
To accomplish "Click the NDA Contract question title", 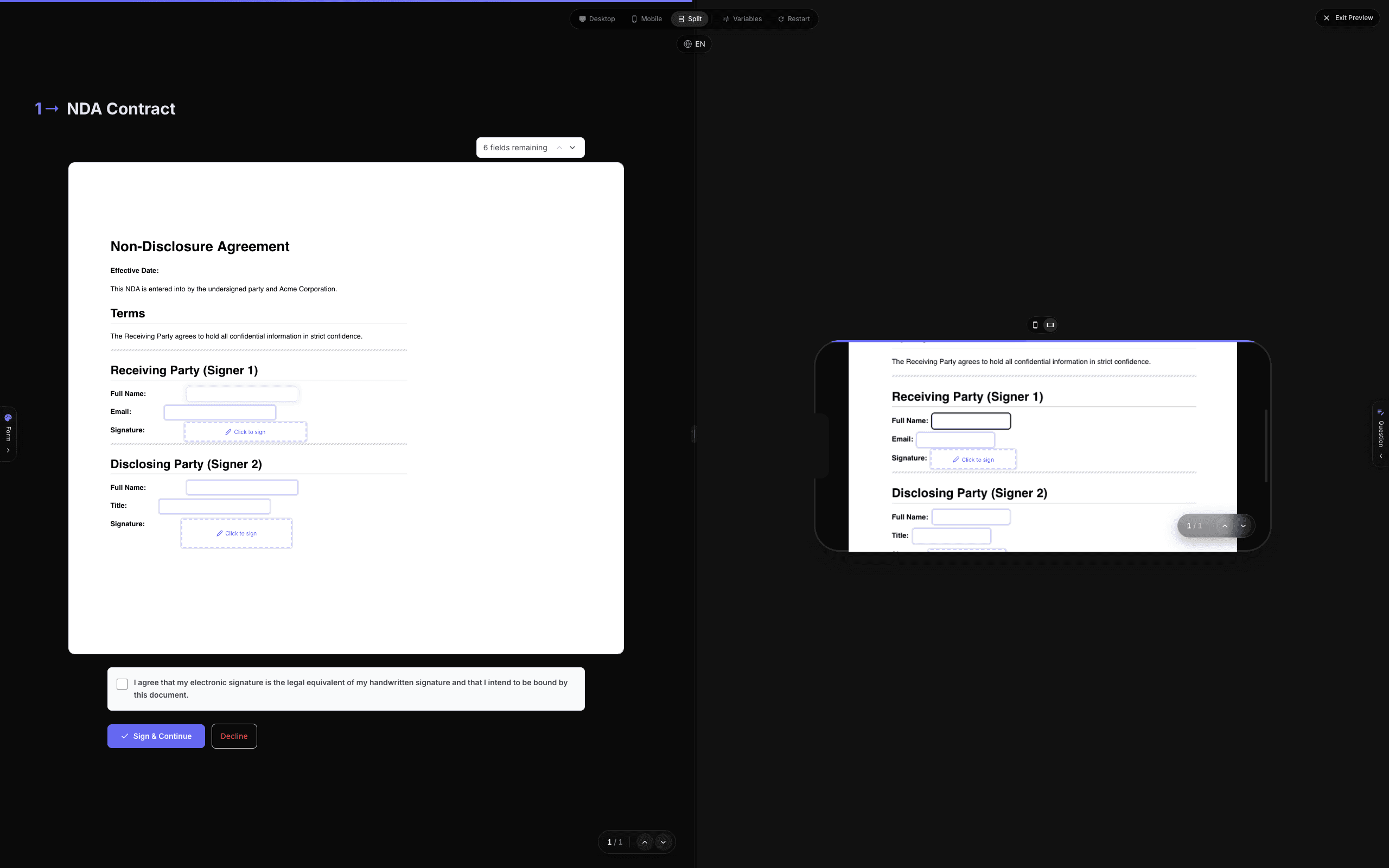I will 121,108.
